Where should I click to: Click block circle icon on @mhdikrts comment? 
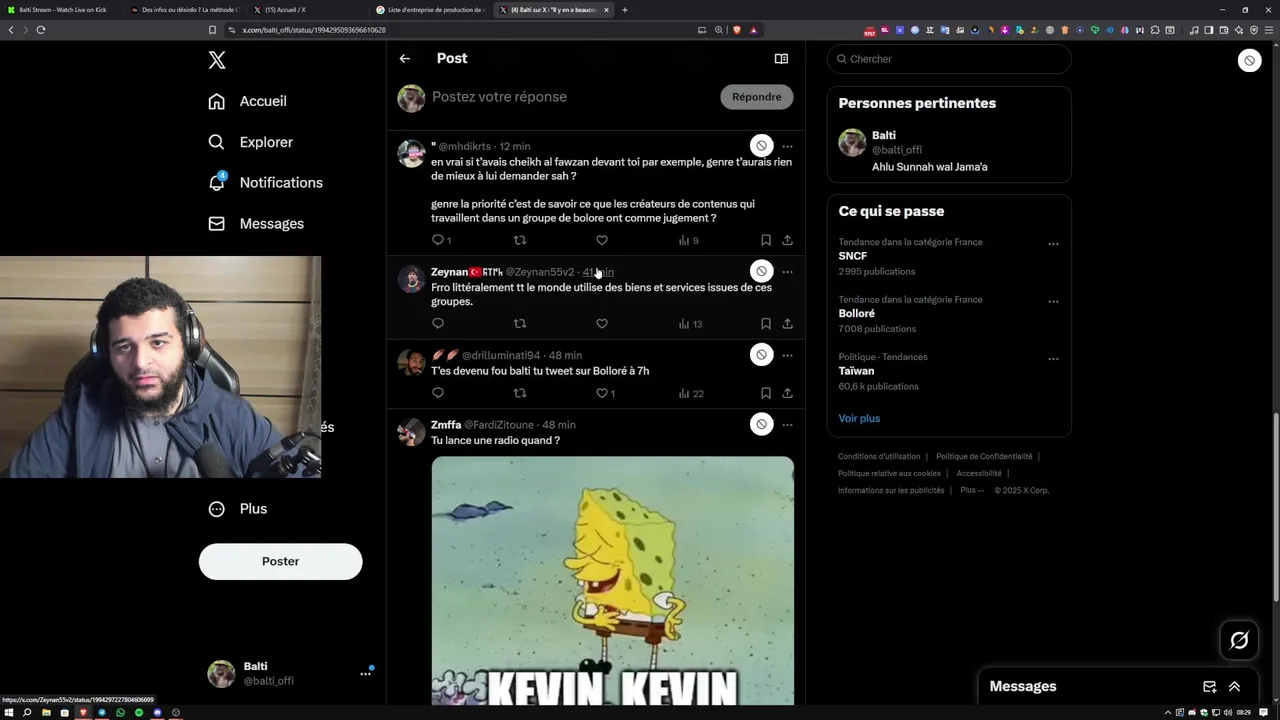(761, 146)
